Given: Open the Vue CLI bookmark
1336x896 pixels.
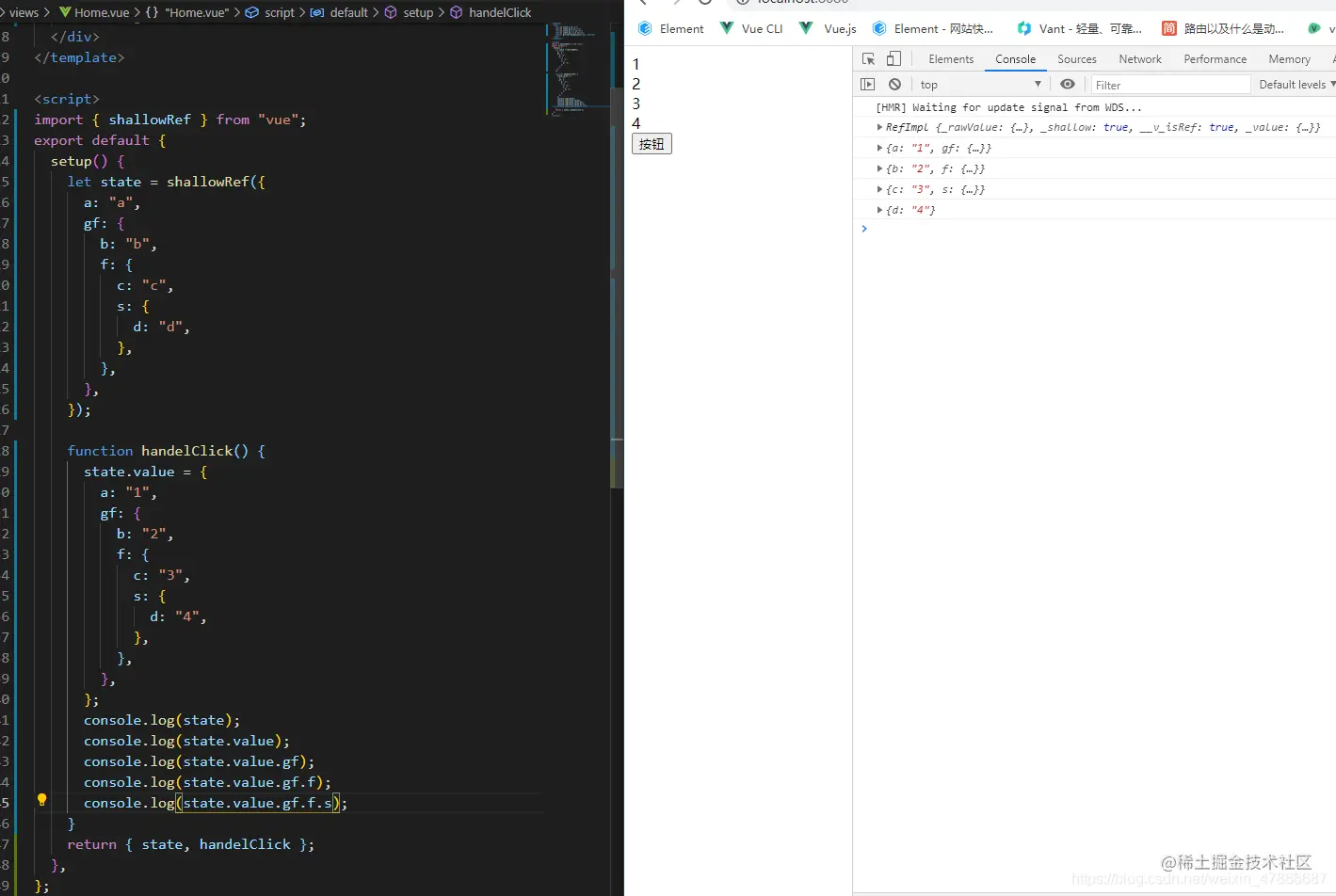Looking at the screenshot, I should (751, 29).
